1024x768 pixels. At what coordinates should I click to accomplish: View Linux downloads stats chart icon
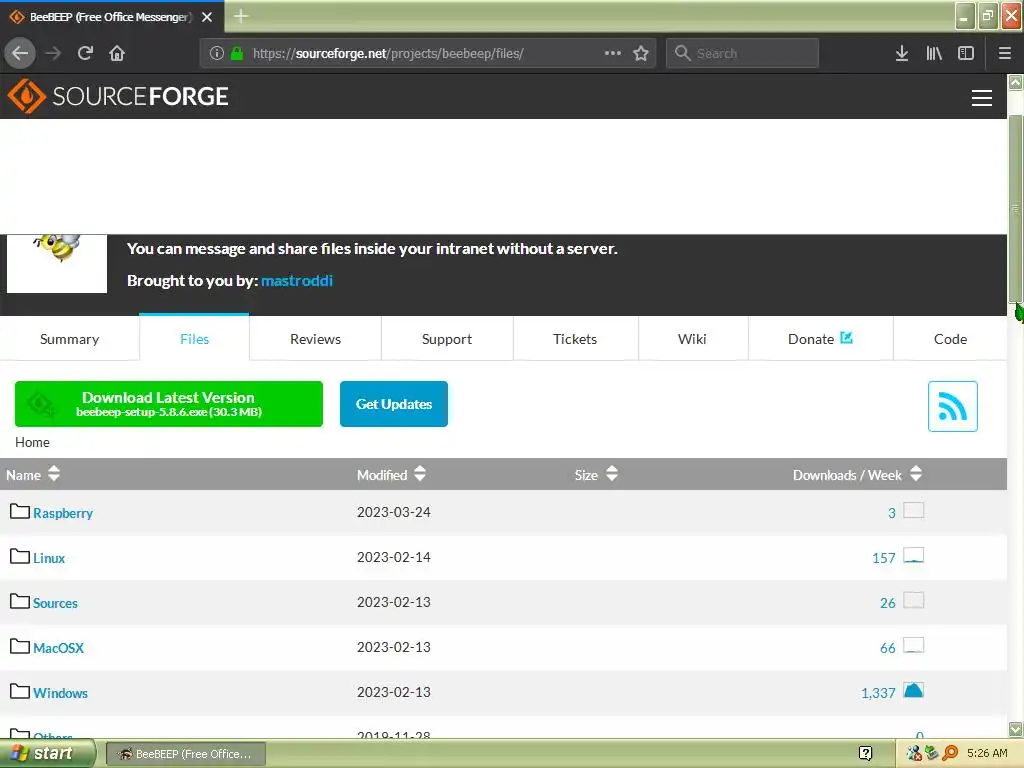pos(913,555)
